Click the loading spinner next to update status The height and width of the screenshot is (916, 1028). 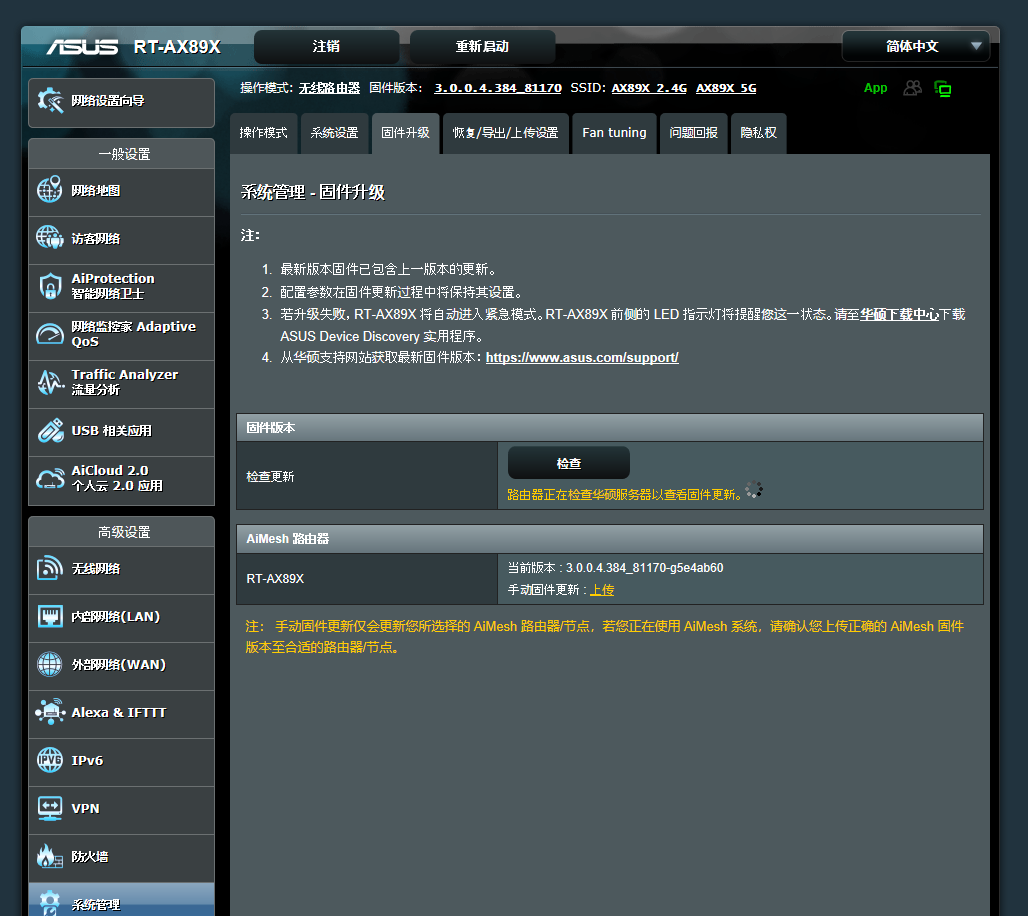point(754,489)
